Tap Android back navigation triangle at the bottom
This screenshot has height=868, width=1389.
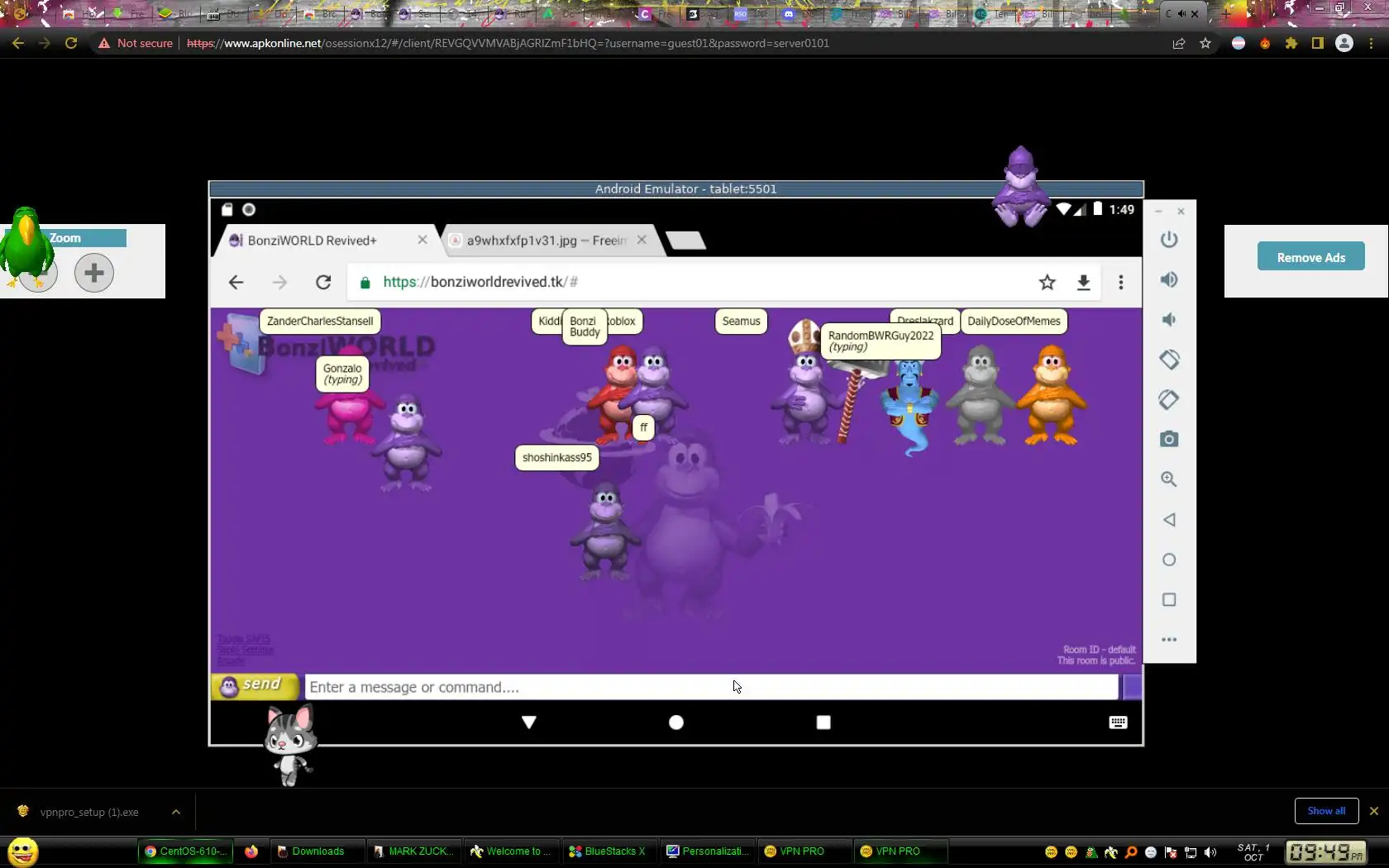(x=529, y=723)
